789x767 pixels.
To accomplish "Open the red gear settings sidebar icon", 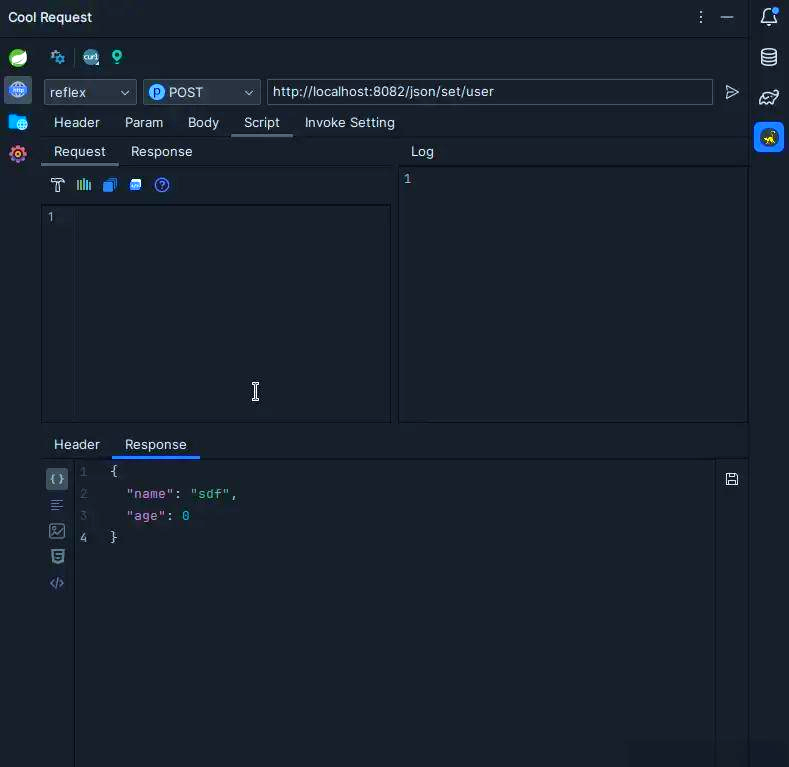I will click(18, 154).
